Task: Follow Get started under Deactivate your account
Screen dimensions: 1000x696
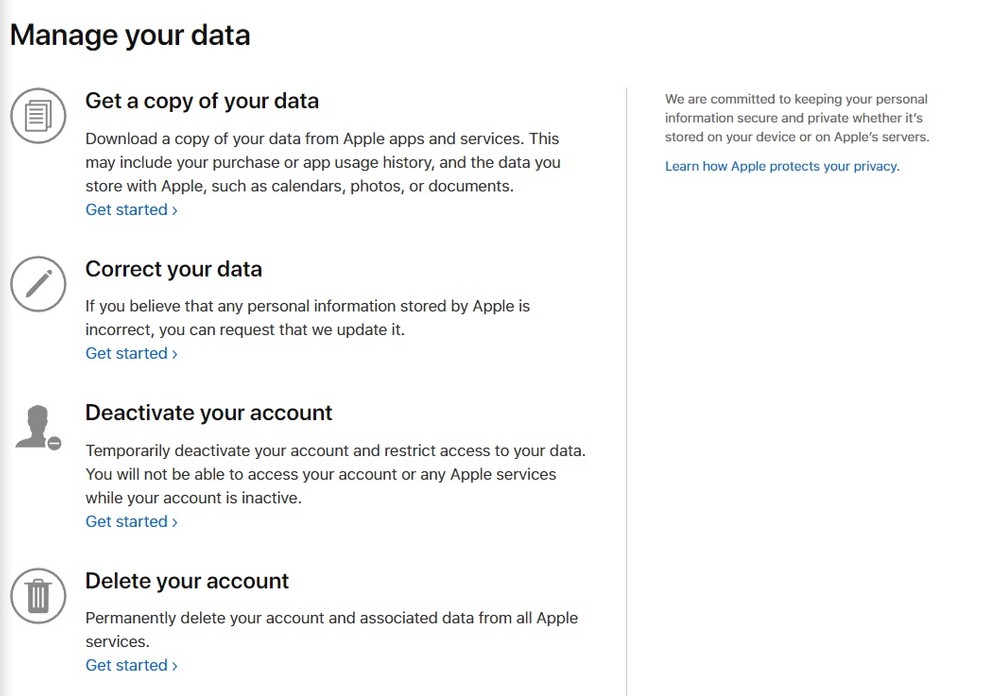Action: [131, 522]
